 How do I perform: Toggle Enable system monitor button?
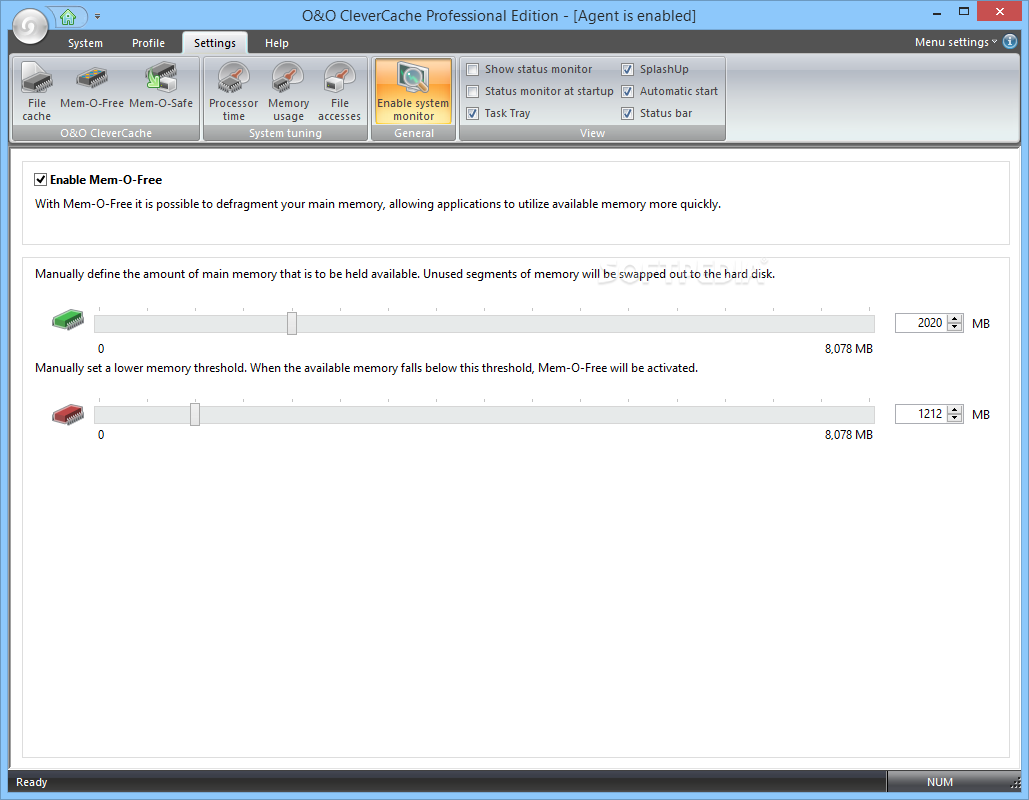coord(413,91)
